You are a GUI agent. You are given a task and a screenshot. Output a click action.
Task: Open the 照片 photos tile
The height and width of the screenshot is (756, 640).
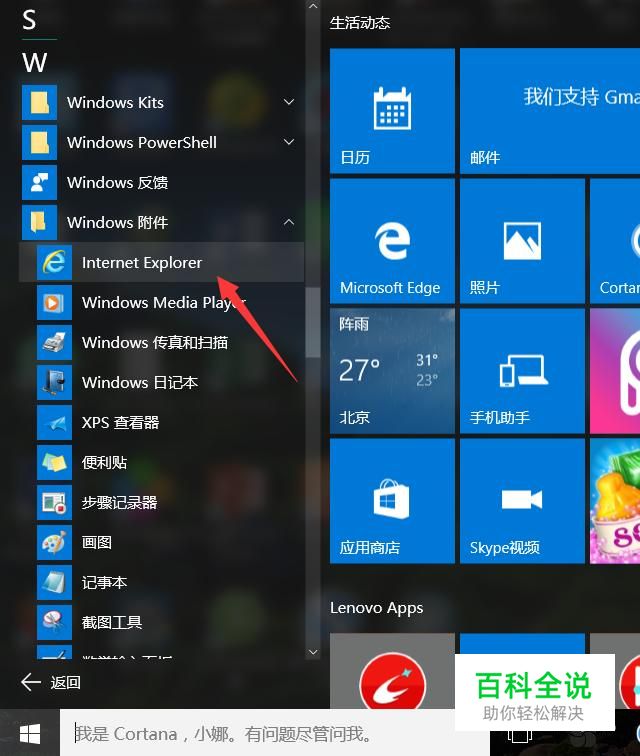pos(522,241)
